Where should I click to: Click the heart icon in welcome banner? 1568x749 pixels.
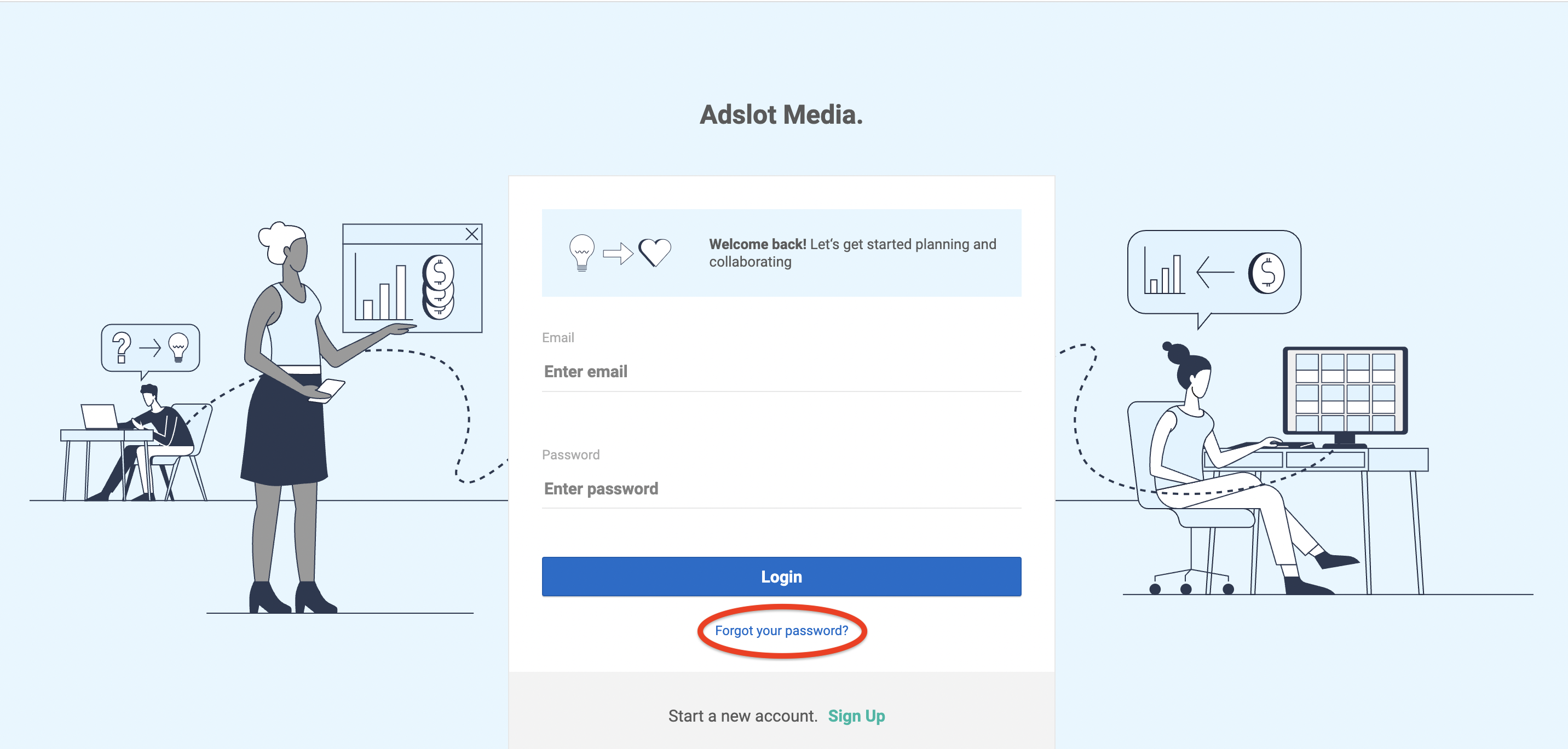point(655,252)
